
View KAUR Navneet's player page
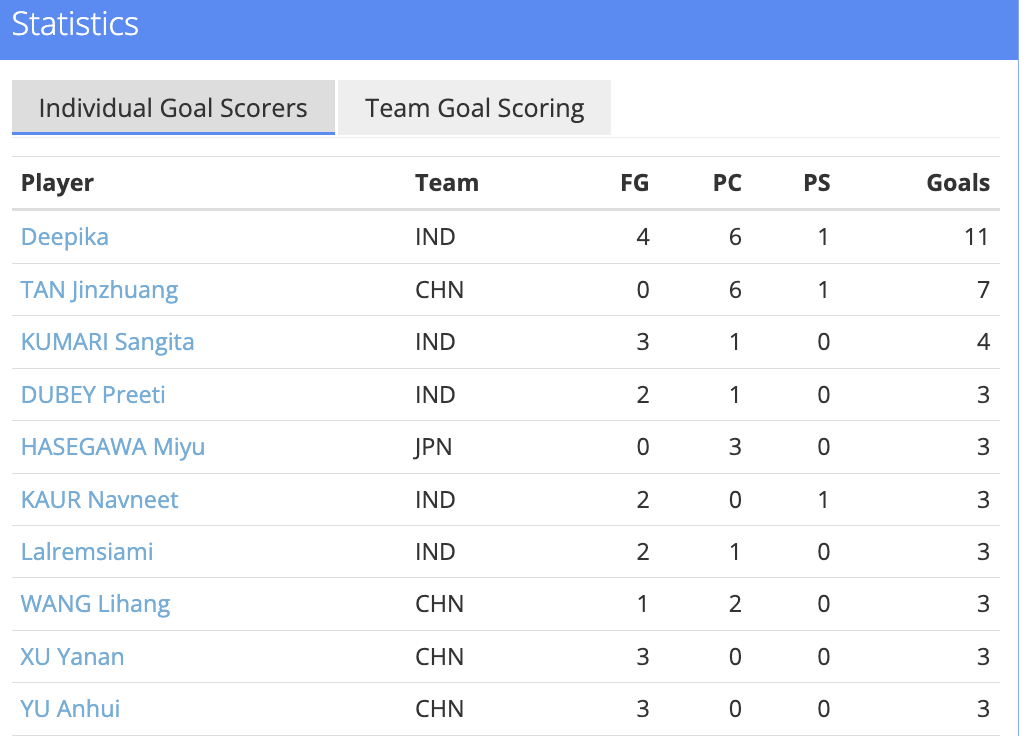99,499
